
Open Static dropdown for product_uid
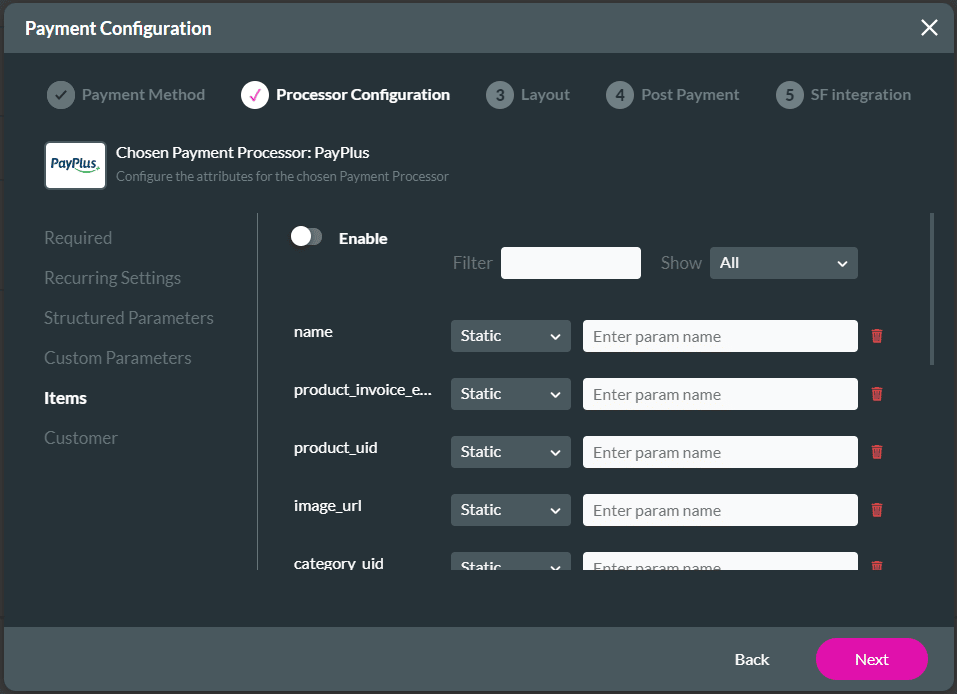pyautogui.click(x=510, y=452)
